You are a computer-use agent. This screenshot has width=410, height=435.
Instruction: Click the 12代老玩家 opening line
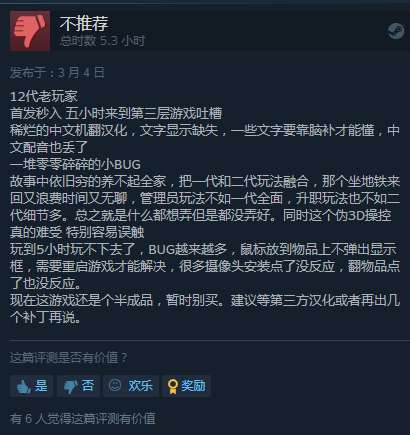(44, 97)
